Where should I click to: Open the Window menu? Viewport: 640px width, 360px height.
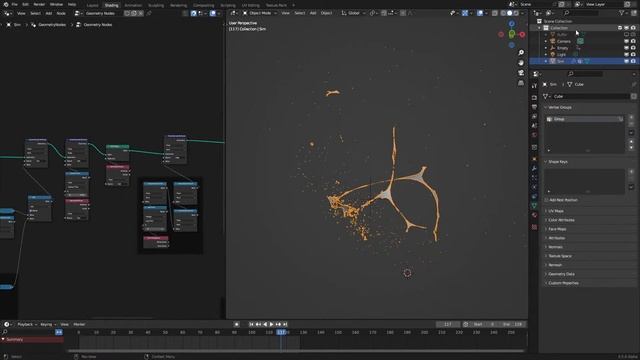point(56,4)
